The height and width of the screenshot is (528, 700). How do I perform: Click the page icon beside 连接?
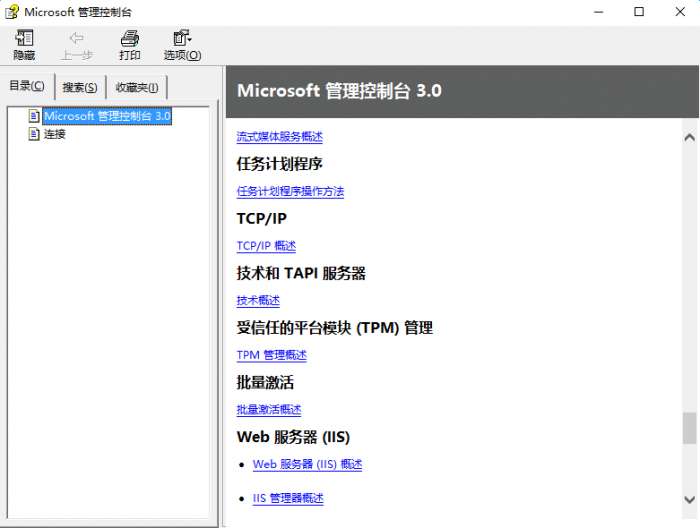tap(34, 134)
